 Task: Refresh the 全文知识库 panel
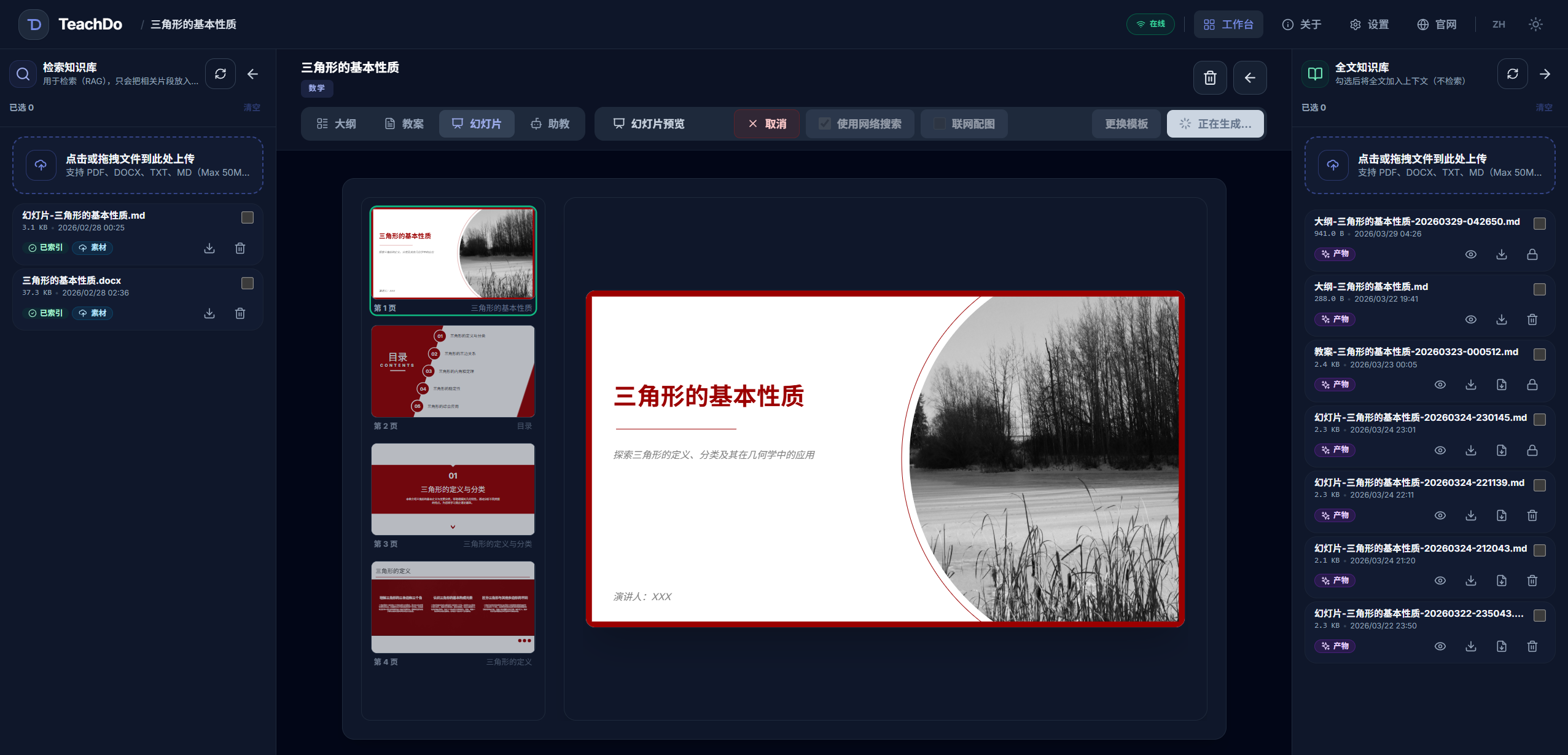1511,74
